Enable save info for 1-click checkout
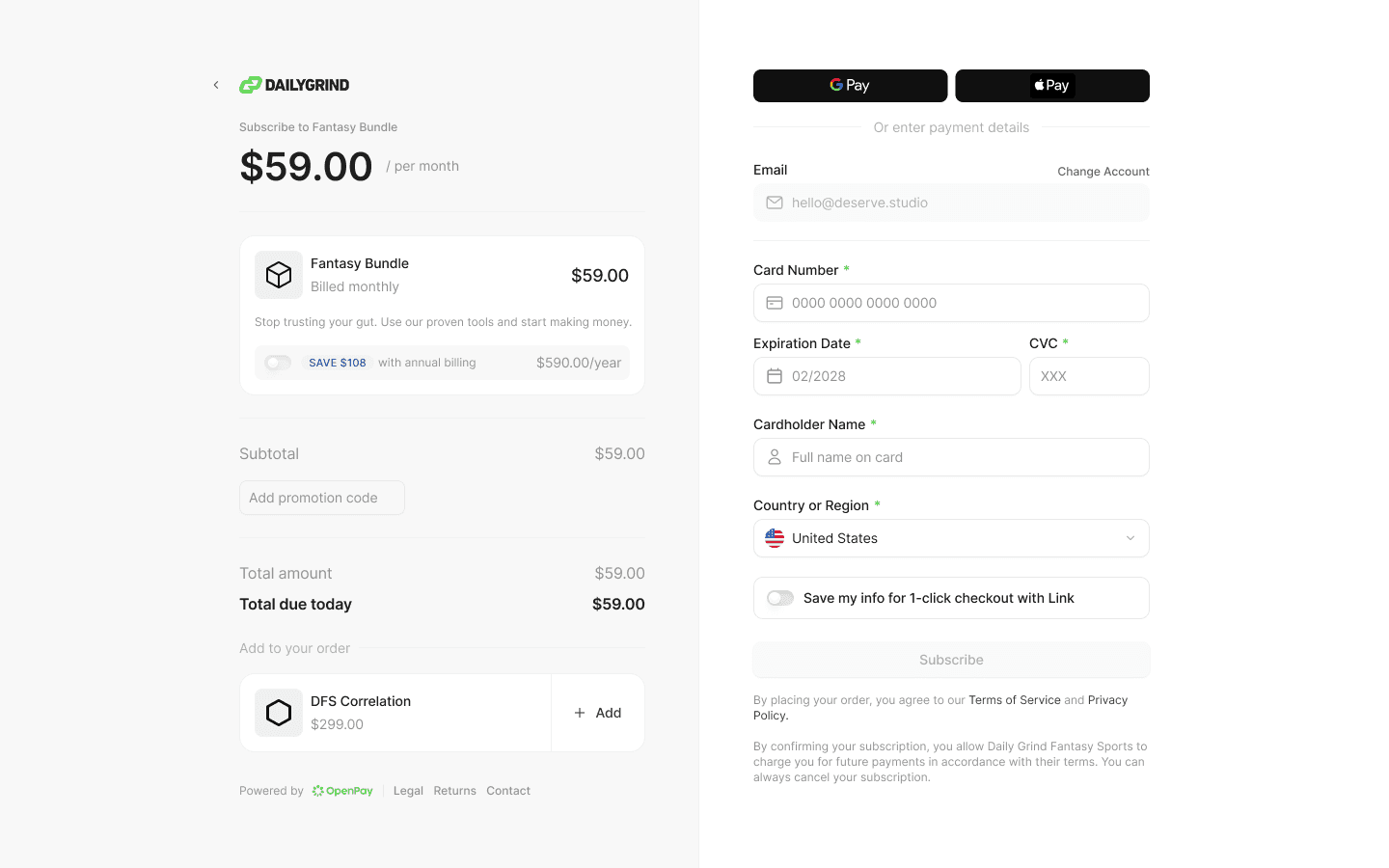Viewport: 1389px width, 868px height. pyautogui.click(x=780, y=598)
